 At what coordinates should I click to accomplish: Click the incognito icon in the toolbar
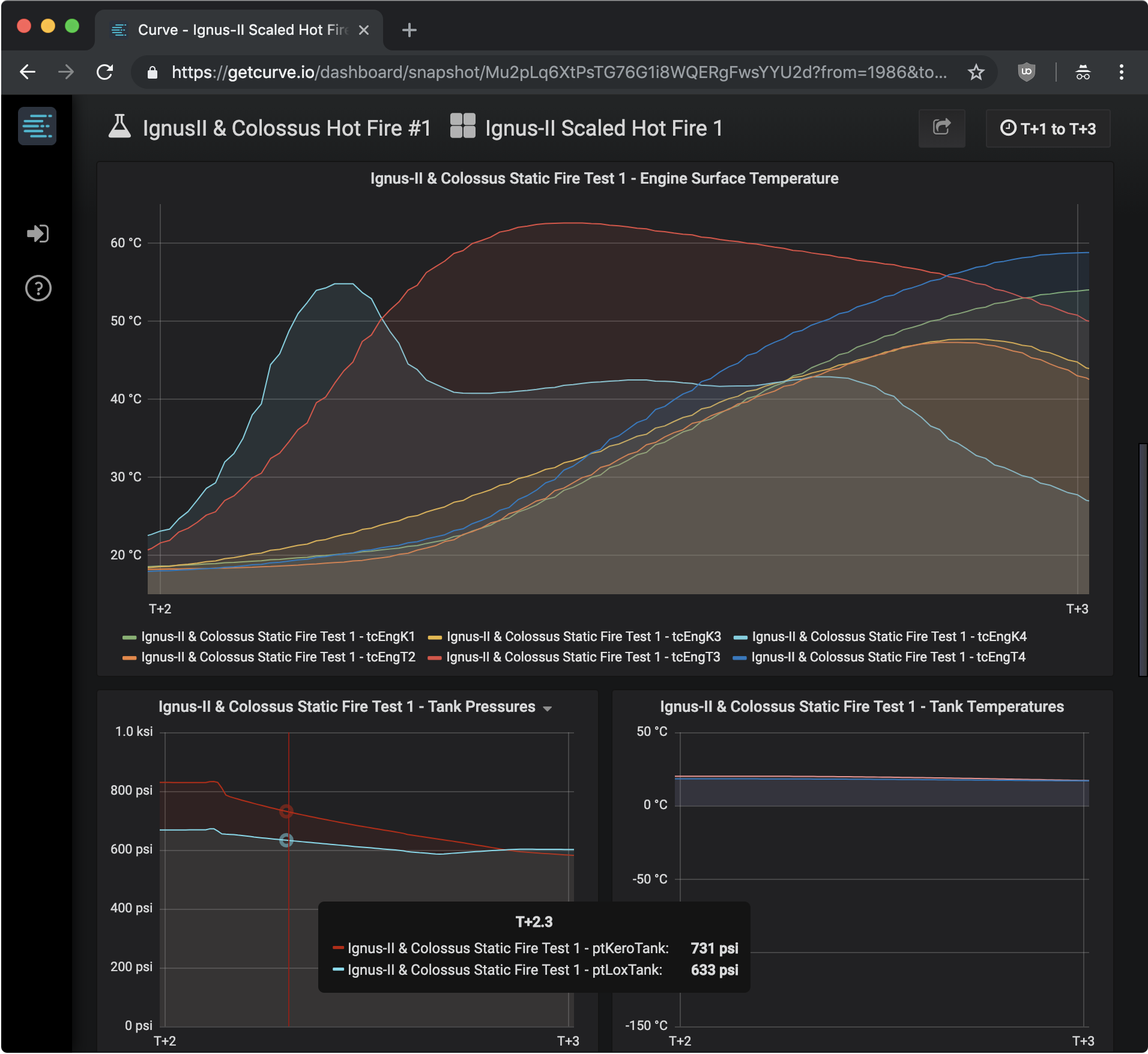click(x=1083, y=73)
